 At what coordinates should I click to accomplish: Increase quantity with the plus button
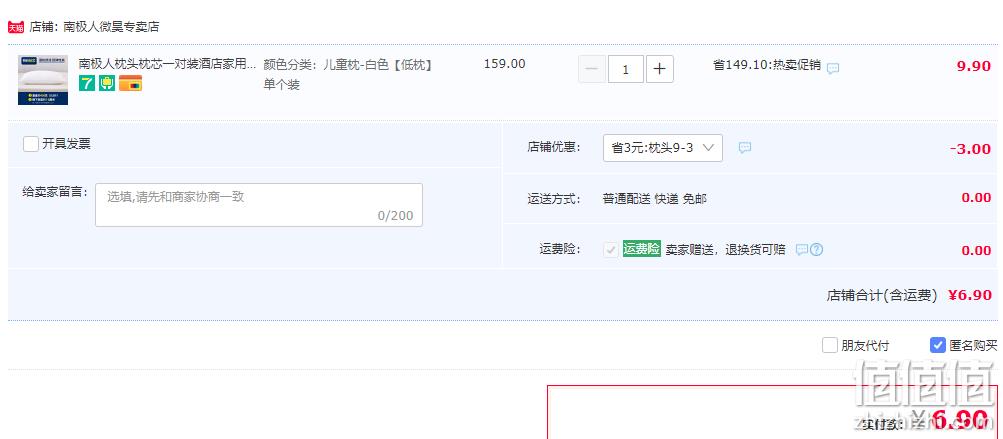coord(659,69)
